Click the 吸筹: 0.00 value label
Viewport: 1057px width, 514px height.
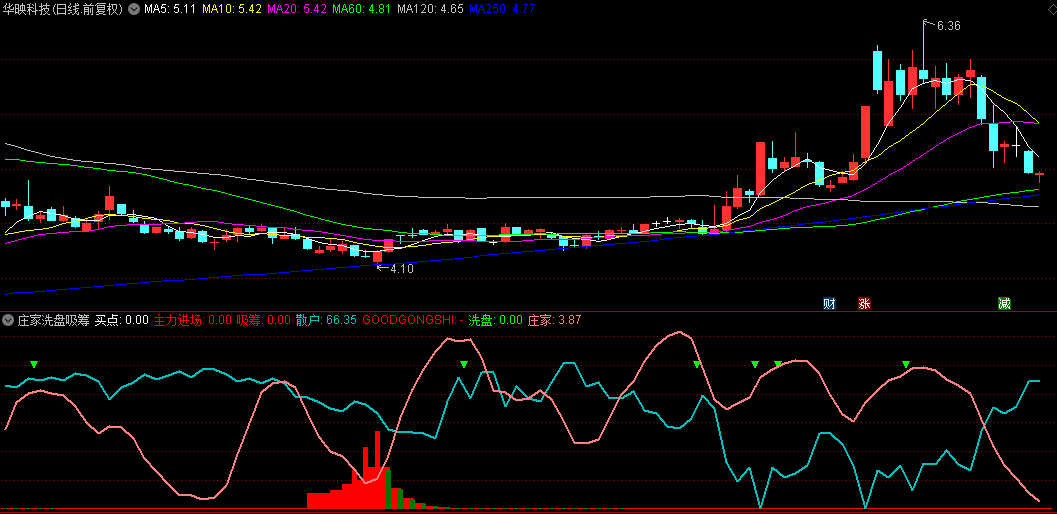264,320
